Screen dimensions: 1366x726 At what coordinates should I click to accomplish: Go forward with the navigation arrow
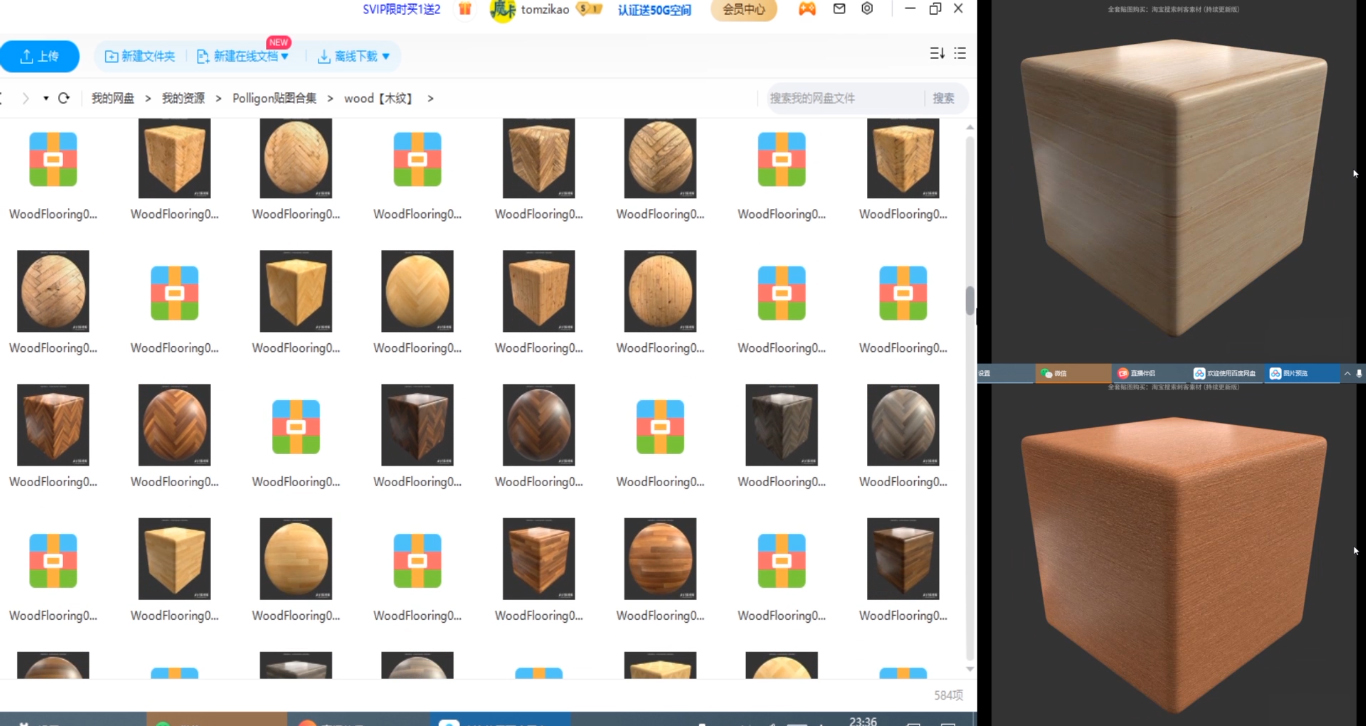(24, 98)
